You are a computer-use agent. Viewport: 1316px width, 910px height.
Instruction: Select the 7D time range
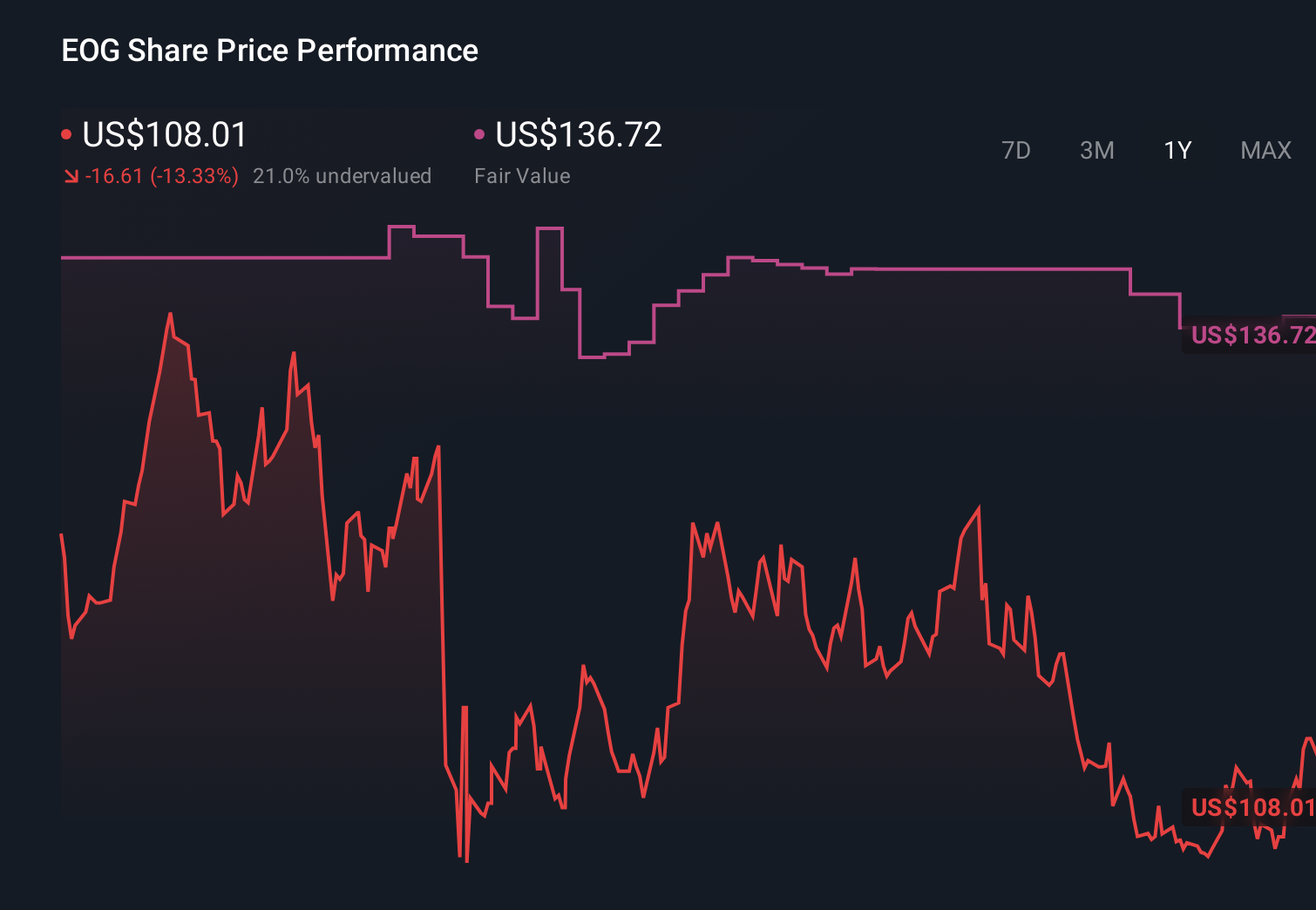point(1016,150)
